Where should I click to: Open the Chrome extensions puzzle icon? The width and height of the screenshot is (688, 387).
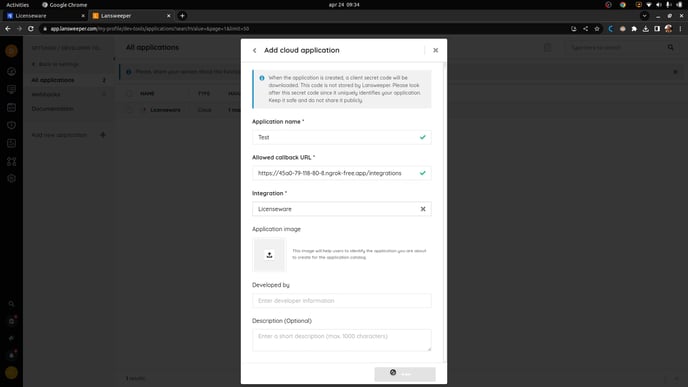point(634,29)
